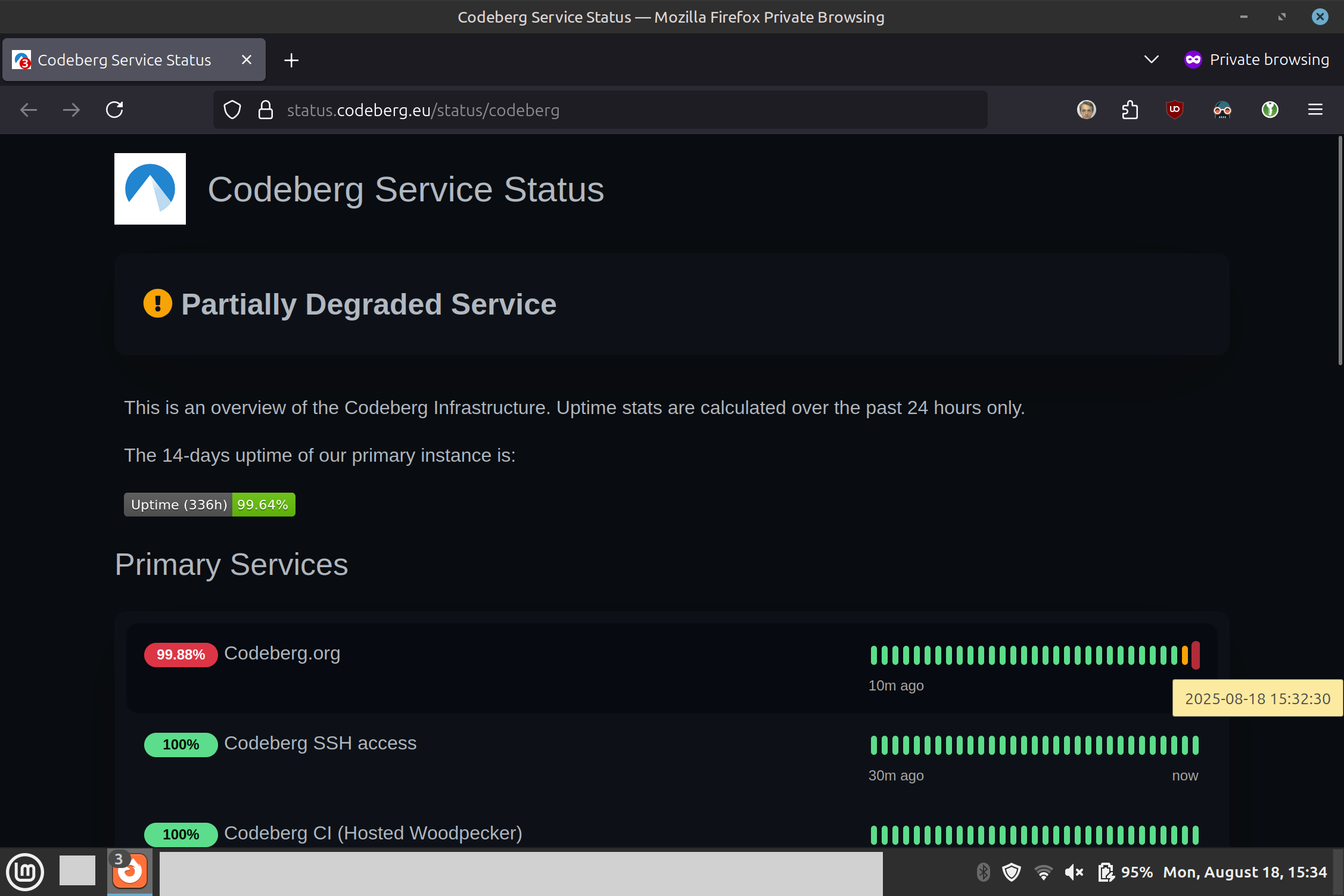Viewport: 1344px width, 896px height.
Task: Open Wi-Fi network tray indicator
Action: (1043, 872)
